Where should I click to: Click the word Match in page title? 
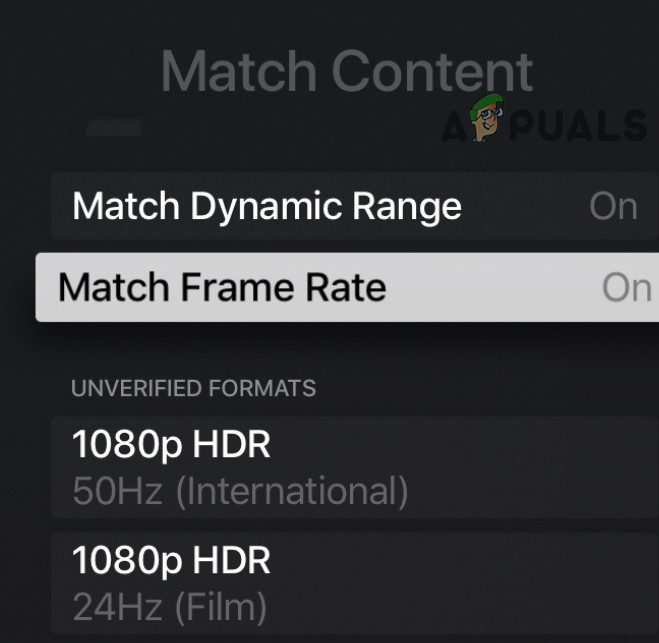pyautogui.click(x=239, y=72)
